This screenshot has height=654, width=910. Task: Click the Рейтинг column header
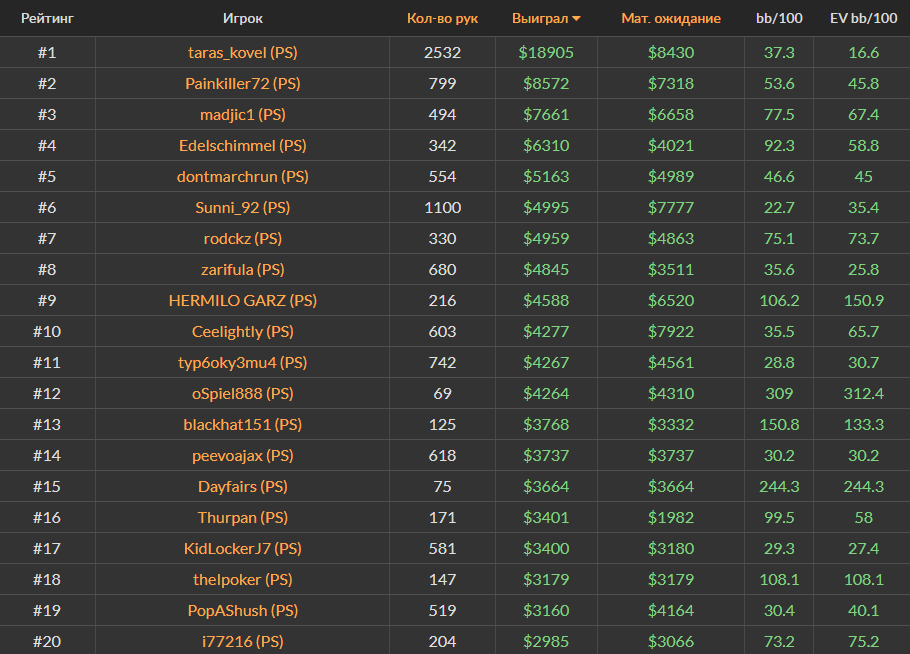[47, 18]
